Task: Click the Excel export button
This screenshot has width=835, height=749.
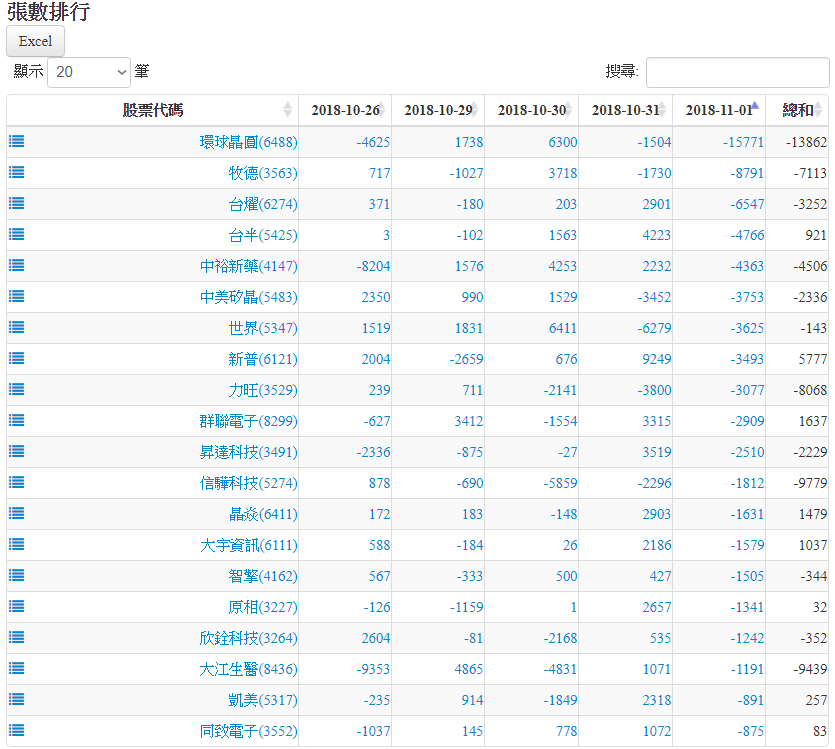Action: [x=35, y=41]
